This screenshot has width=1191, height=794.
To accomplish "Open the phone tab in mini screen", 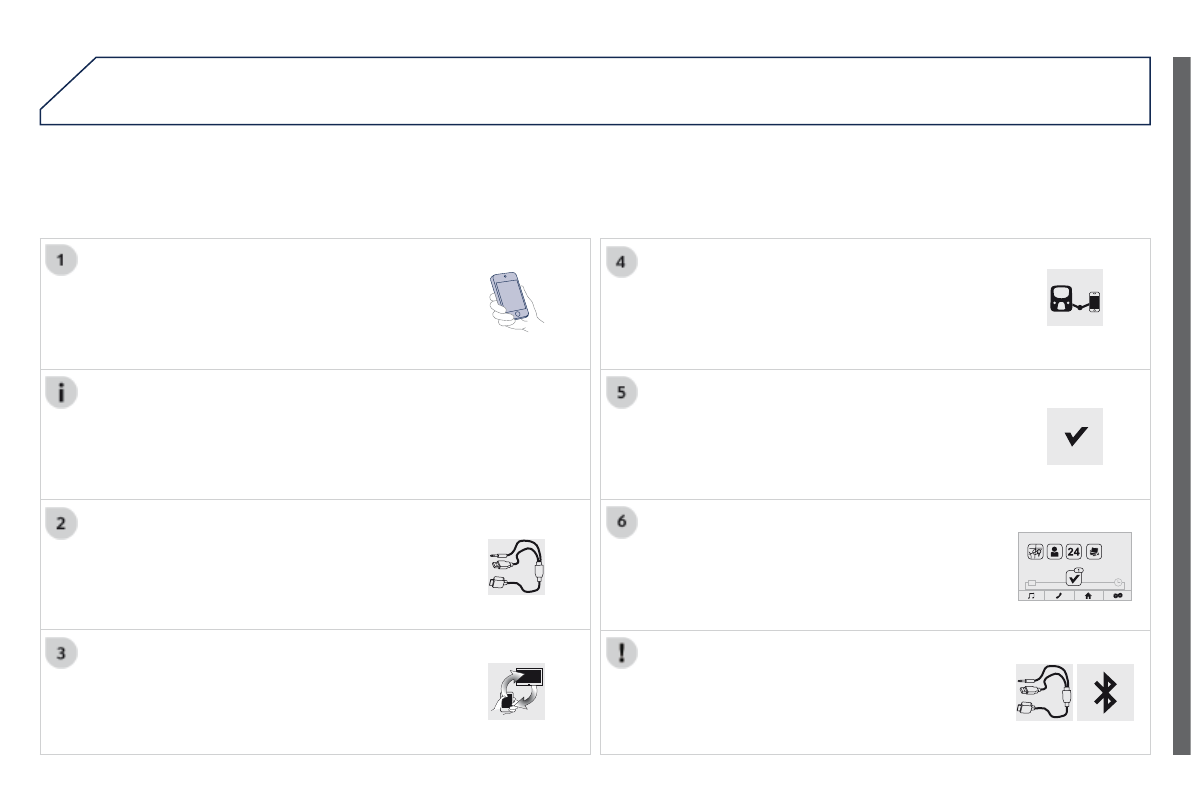I will click(1060, 595).
